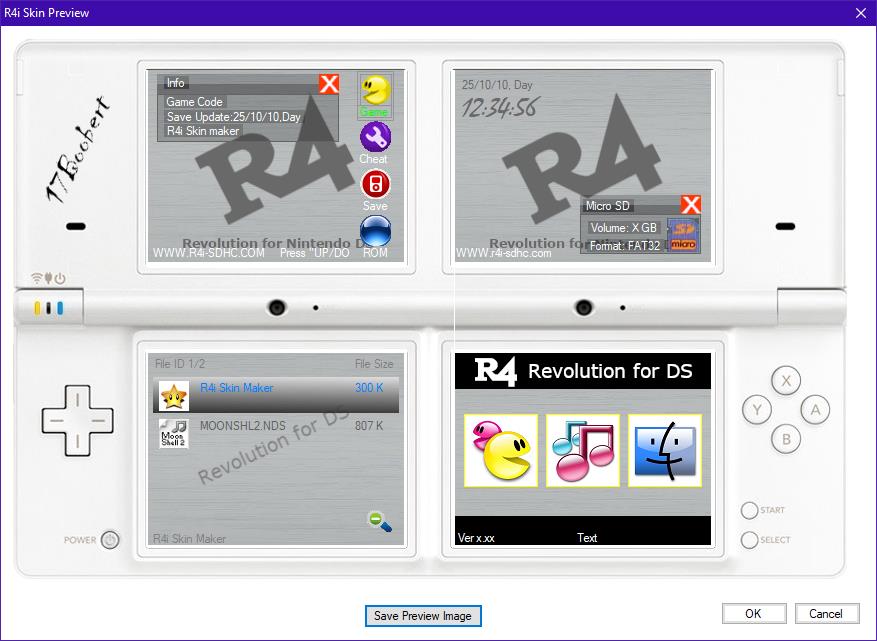Close the Info panel with red X
The image size is (877, 641).
click(x=329, y=84)
